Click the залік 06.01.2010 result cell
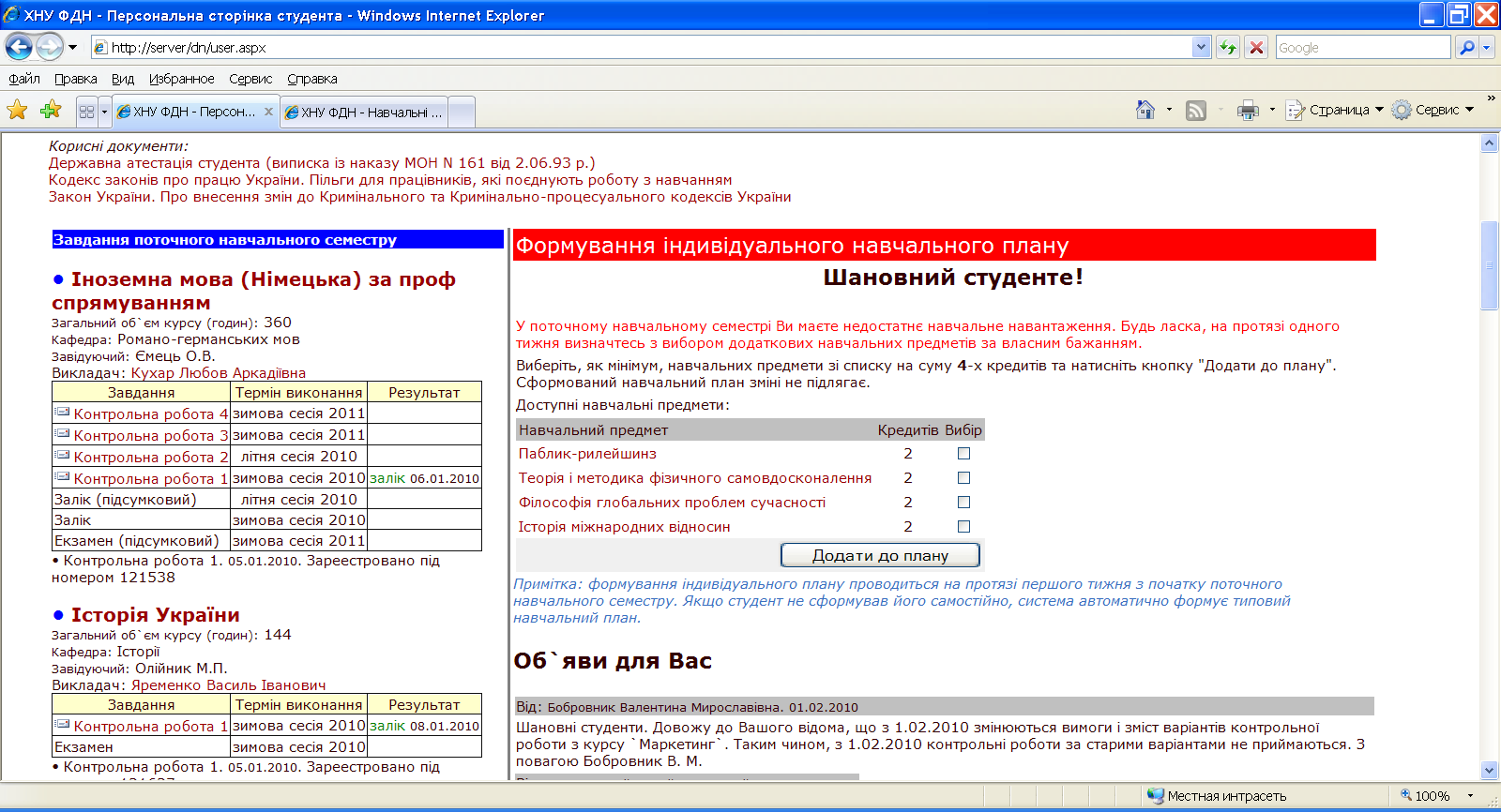This screenshot has height=812, width=1501. [x=424, y=478]
